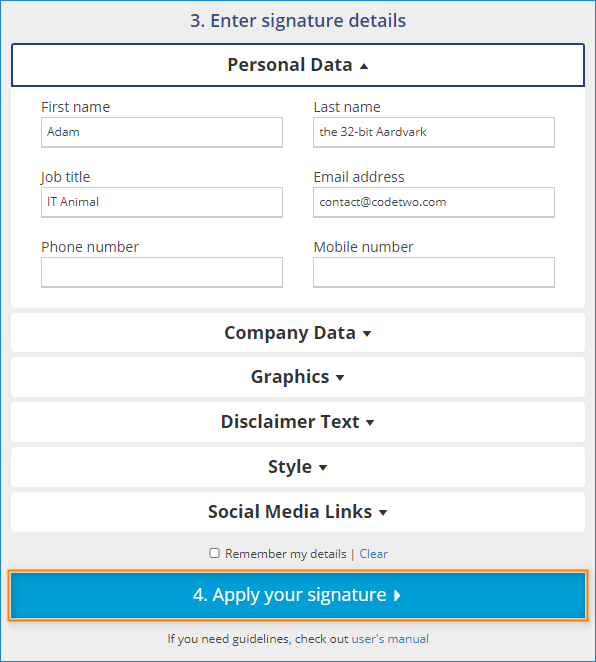Collapse the Personal Data section arrow

[364, 66]
